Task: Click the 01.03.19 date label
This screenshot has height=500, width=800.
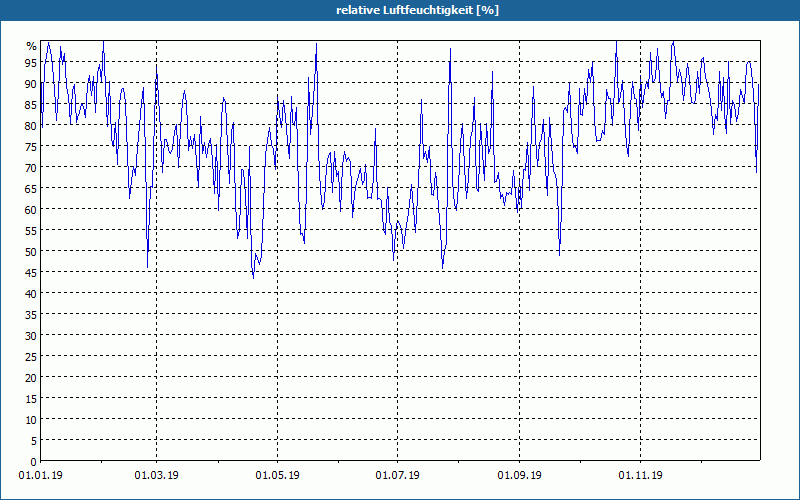Action: (x=157, y=476)
